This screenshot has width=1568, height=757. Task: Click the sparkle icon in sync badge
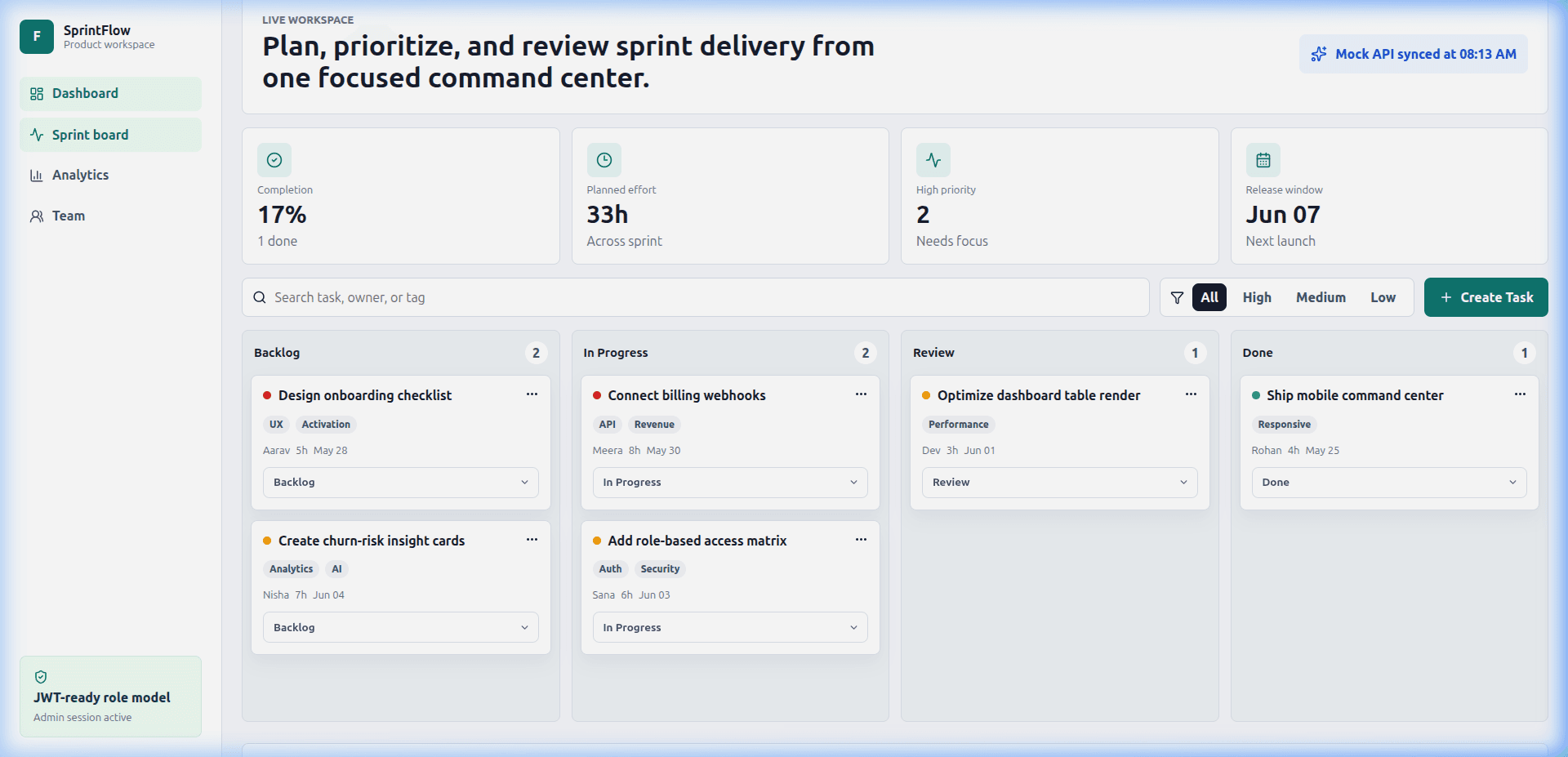(1319, 54)
